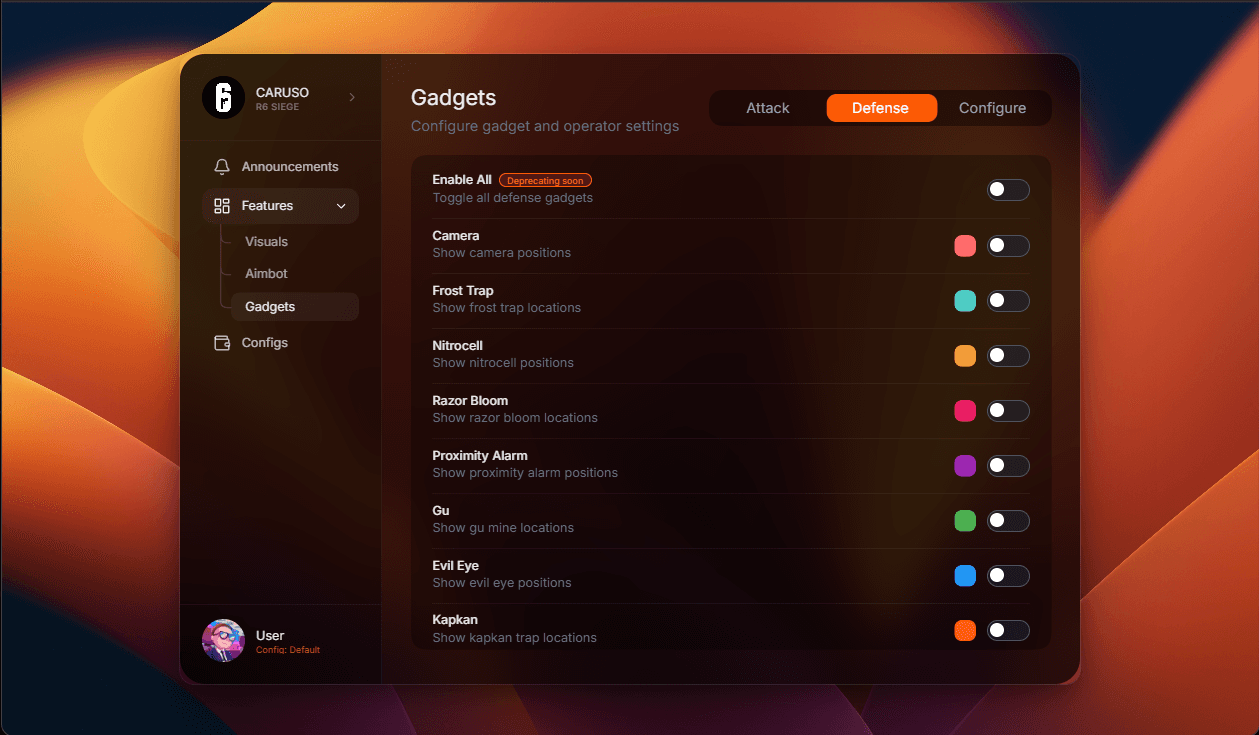Enable the Proximity Alarm toggle
This screenshot has width=1259, height=735.
(x=1008, y=466)
